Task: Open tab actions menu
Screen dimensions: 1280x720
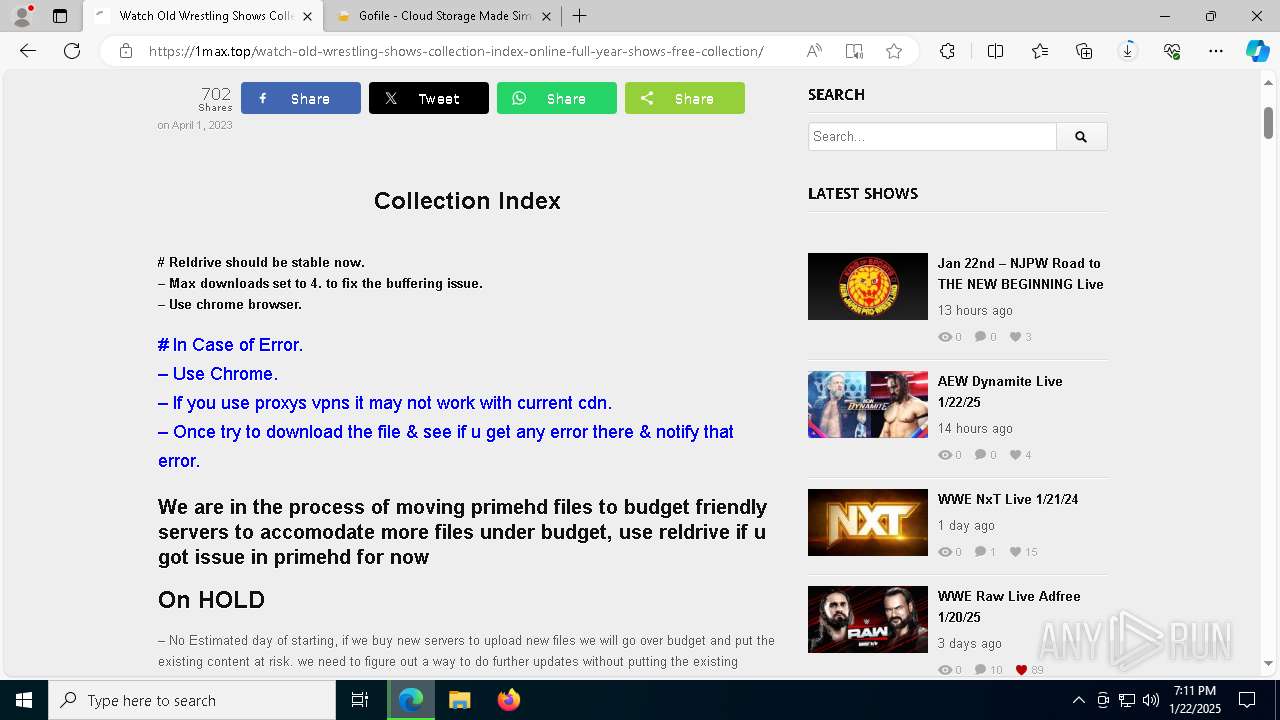Action: tap(60, 16)
